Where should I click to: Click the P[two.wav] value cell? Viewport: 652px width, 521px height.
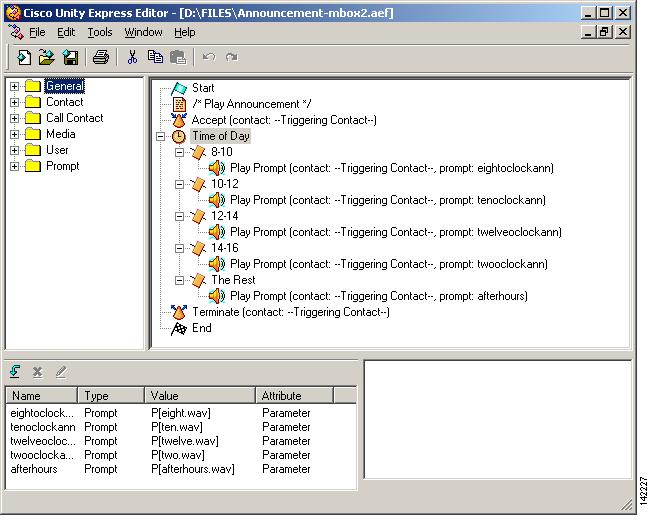point(178,455)
